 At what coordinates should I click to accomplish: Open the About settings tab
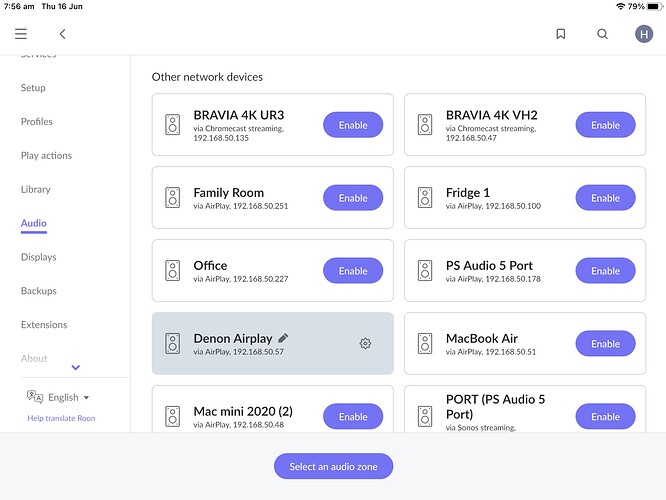point(34,359)
